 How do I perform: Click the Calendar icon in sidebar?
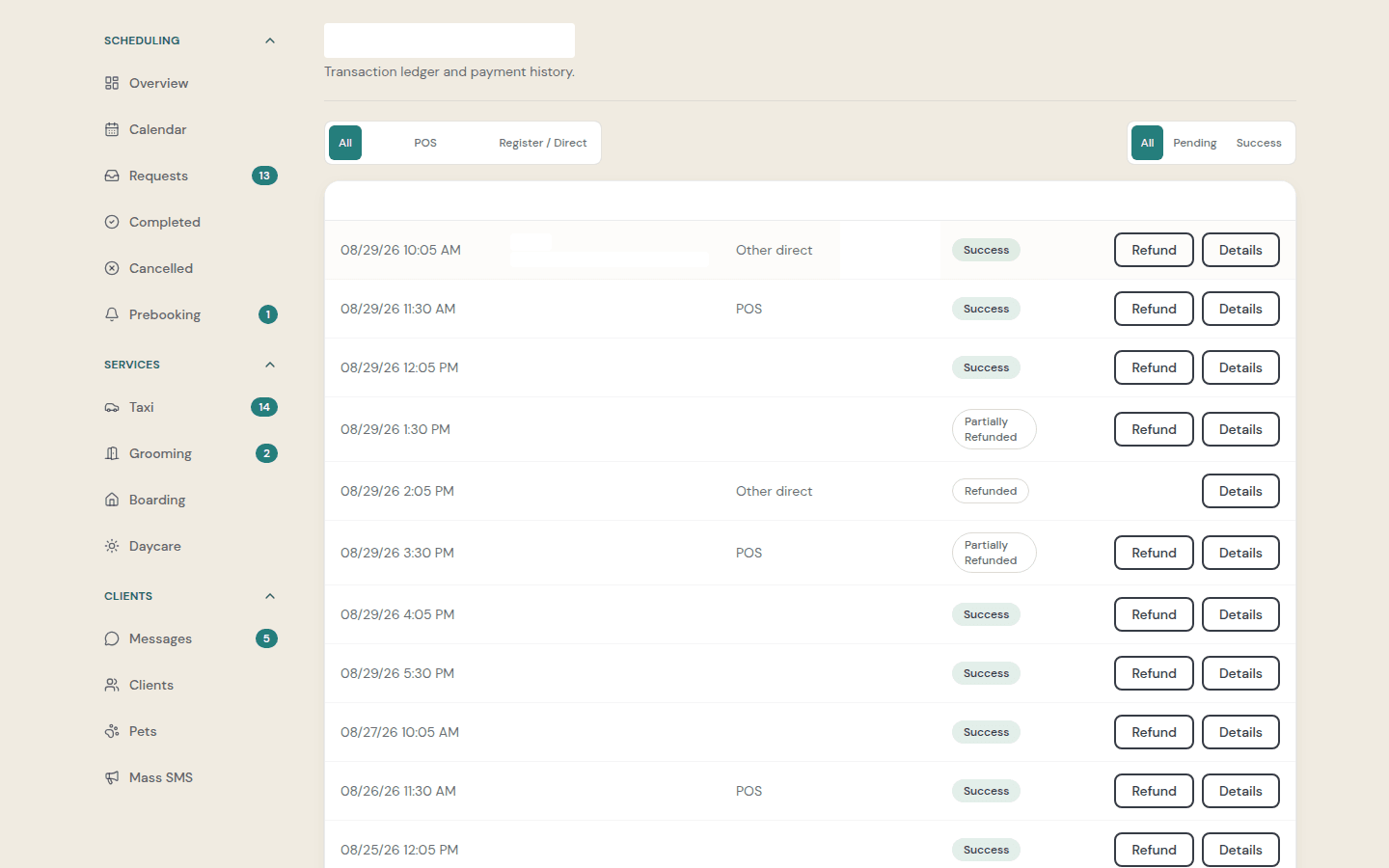point(112,129)
